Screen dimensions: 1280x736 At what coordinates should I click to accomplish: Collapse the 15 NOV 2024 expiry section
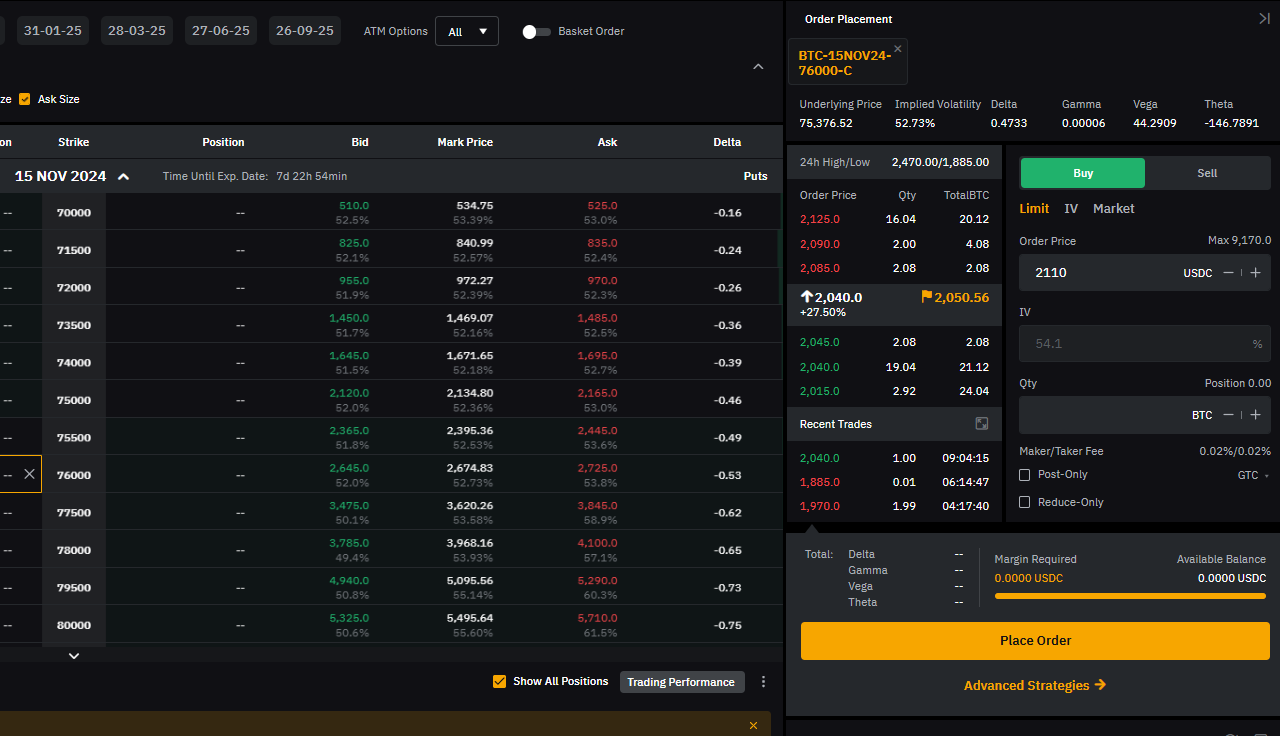(x=123, y=175)
